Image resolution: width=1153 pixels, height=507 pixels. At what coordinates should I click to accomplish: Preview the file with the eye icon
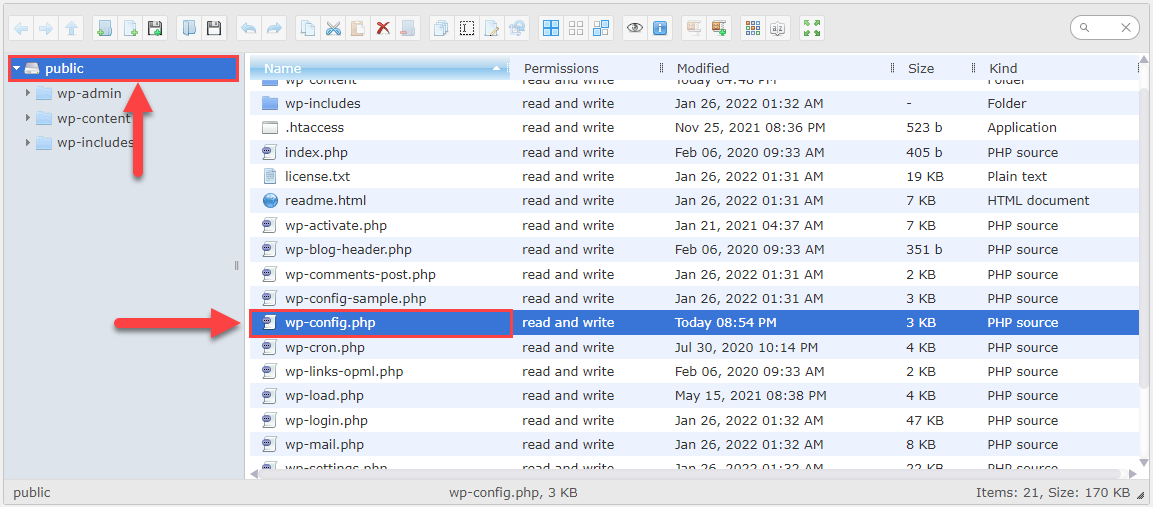pos(635,28)
